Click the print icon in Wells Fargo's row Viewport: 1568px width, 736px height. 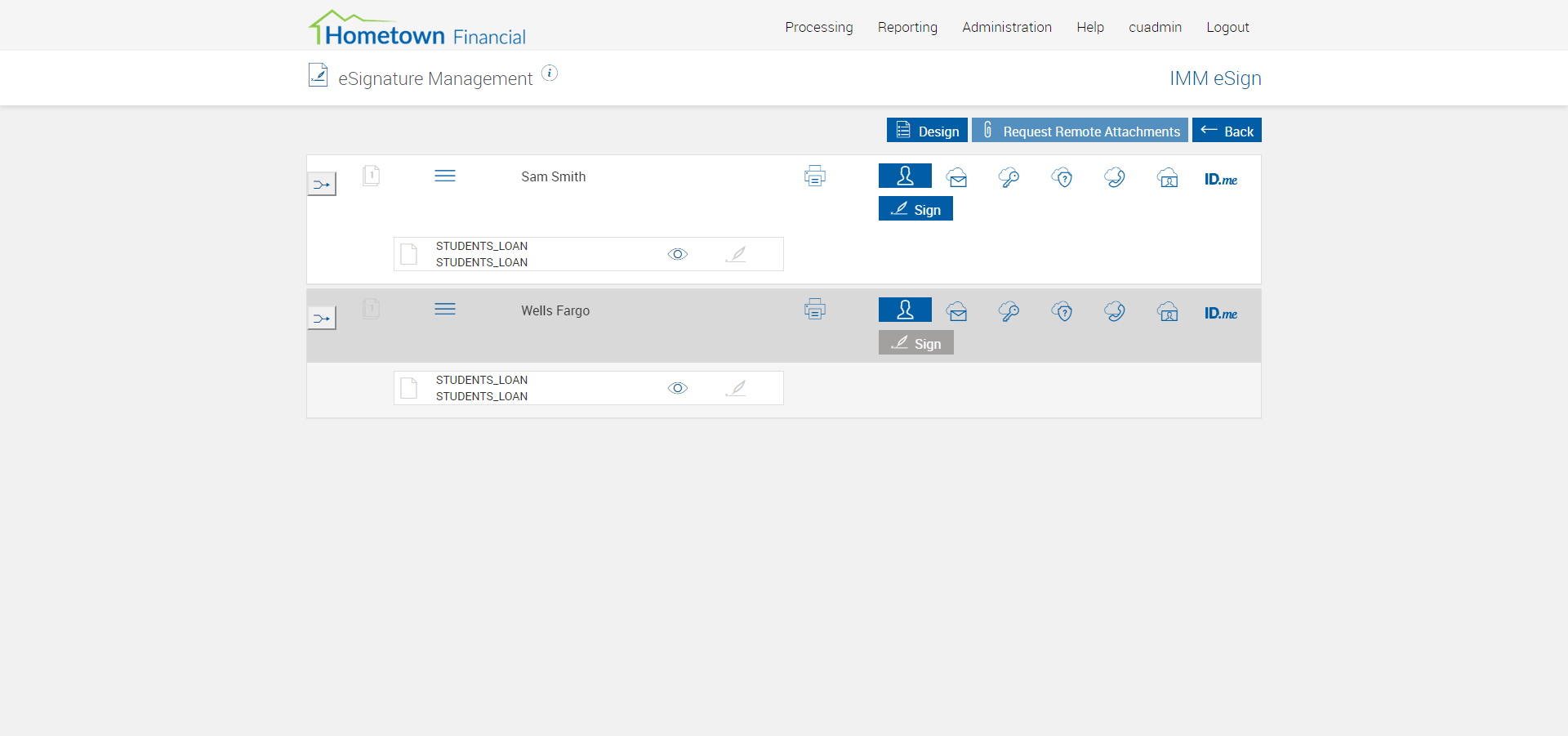(x=815, y=310)
